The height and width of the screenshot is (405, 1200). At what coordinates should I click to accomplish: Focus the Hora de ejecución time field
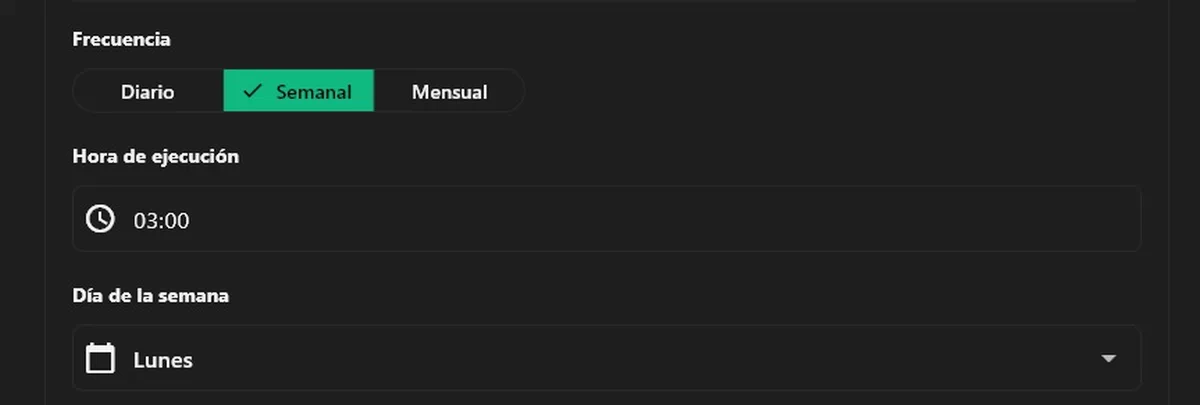coord(607,219)
